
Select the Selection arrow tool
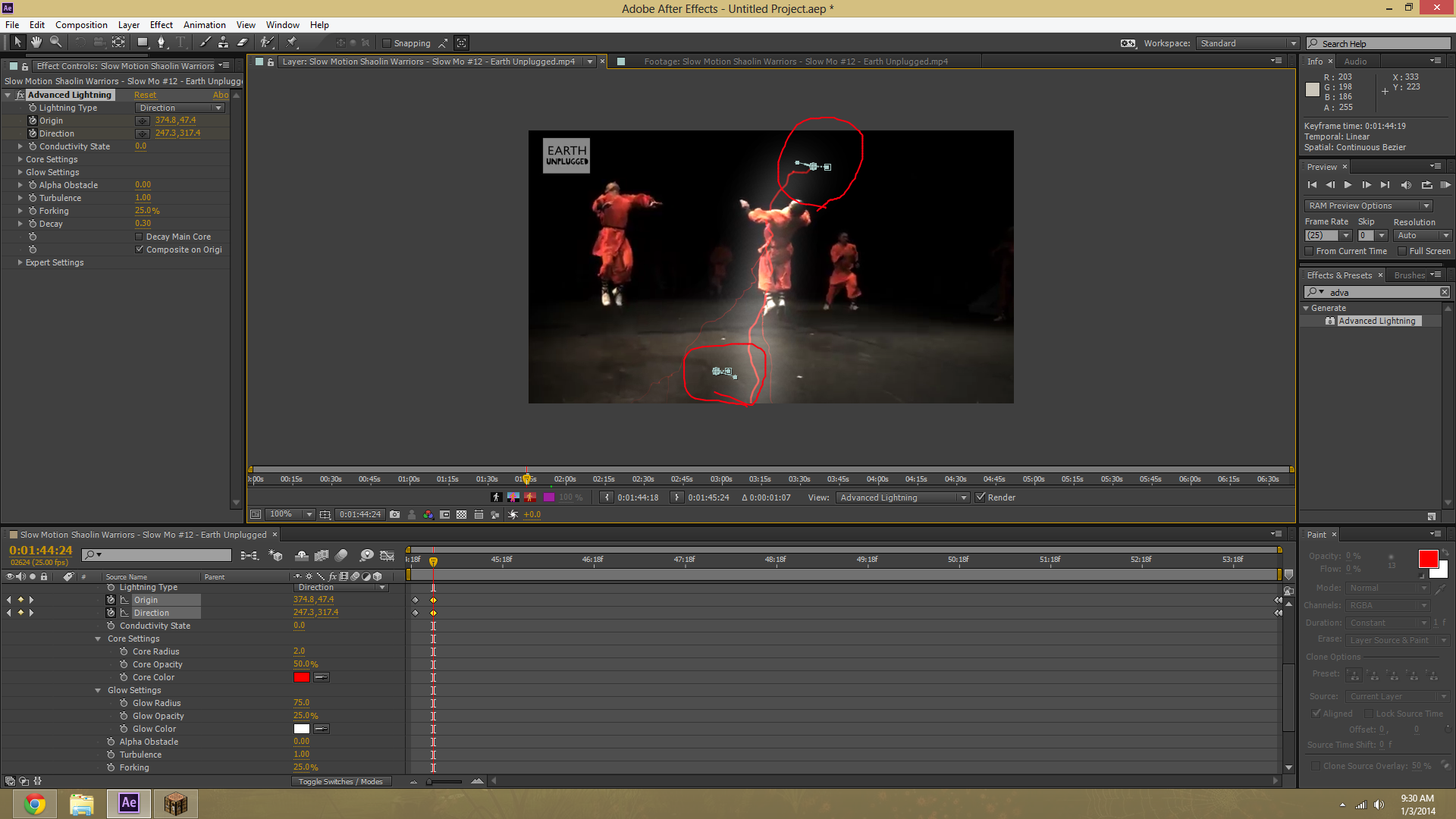coord(17,42)
